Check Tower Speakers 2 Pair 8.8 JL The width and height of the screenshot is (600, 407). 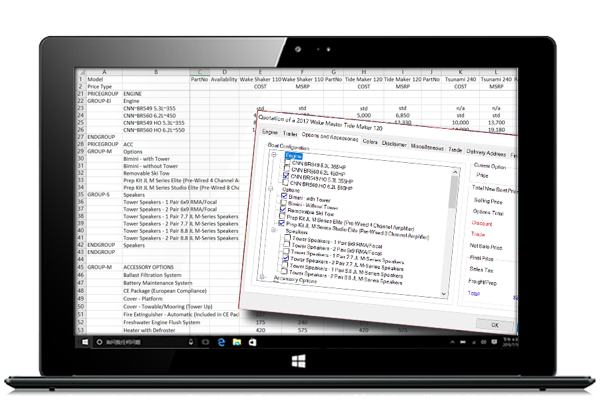(284, 271)
